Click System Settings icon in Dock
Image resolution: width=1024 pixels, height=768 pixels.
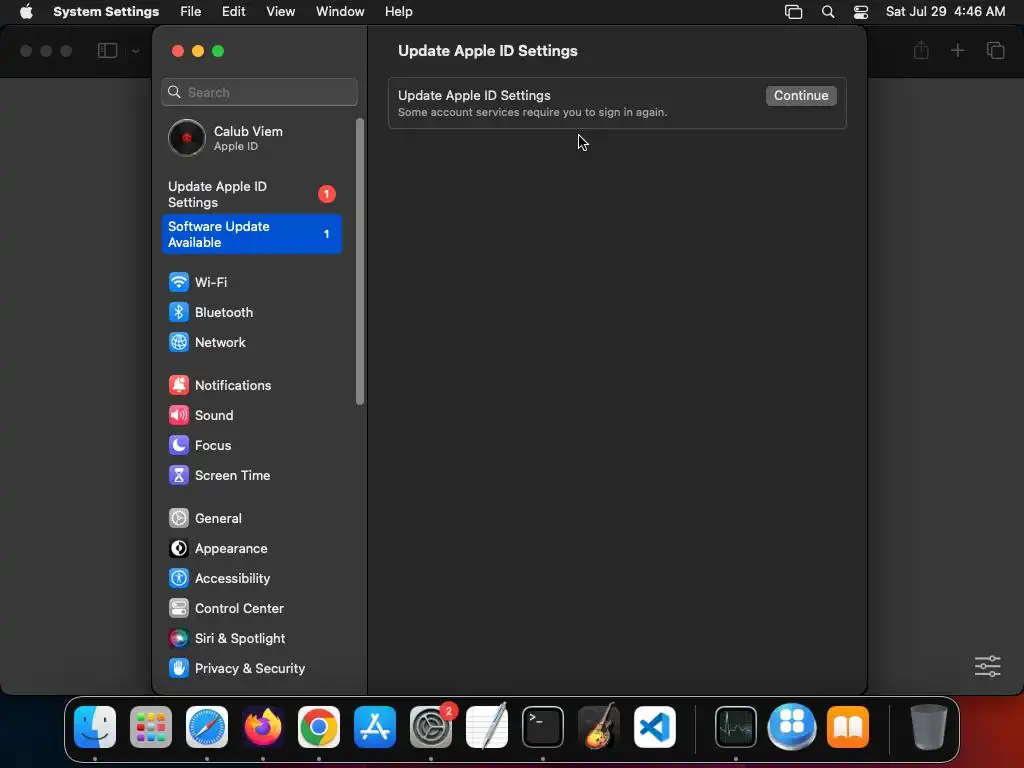431,727
